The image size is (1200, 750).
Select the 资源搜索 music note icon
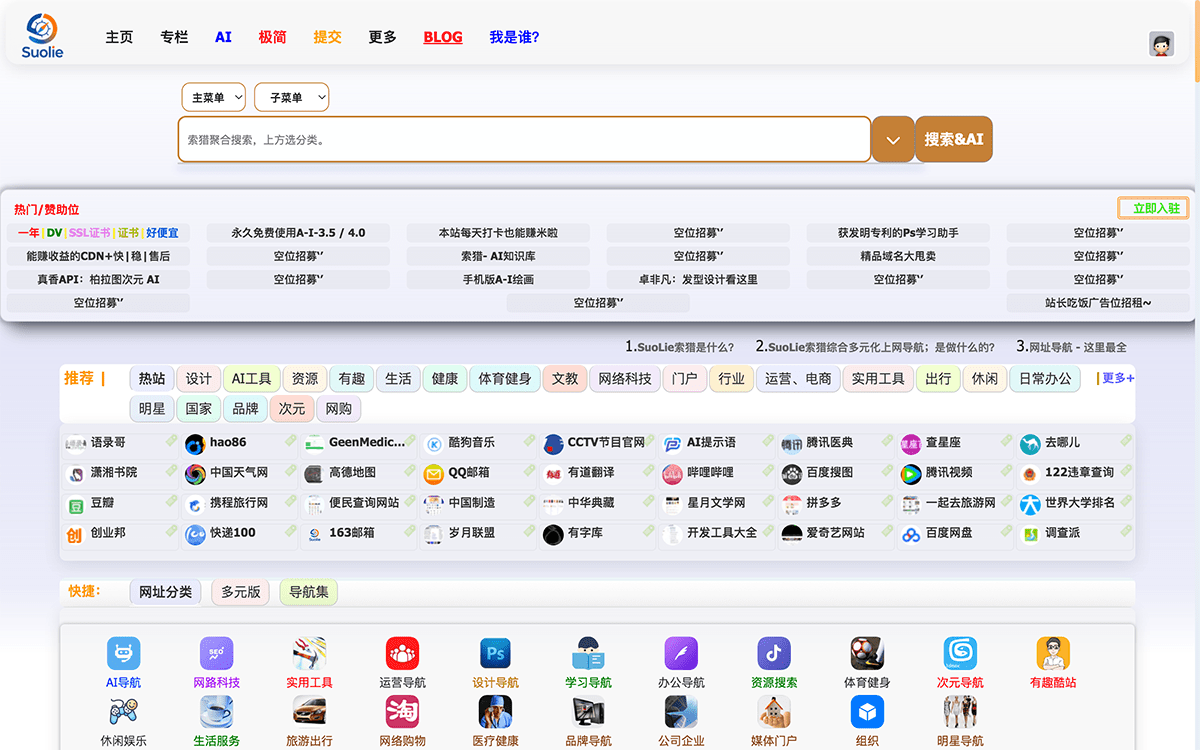tap(773, 654)
